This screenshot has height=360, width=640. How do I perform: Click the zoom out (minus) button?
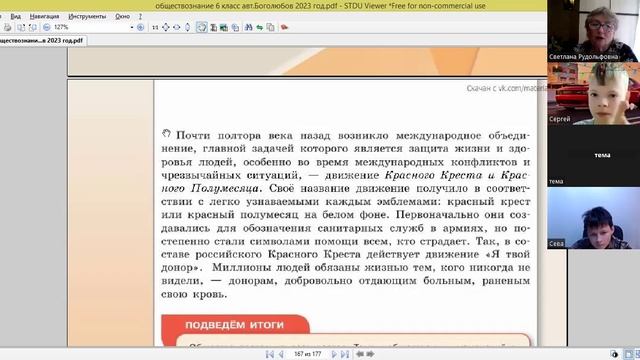tap(47, 27)
